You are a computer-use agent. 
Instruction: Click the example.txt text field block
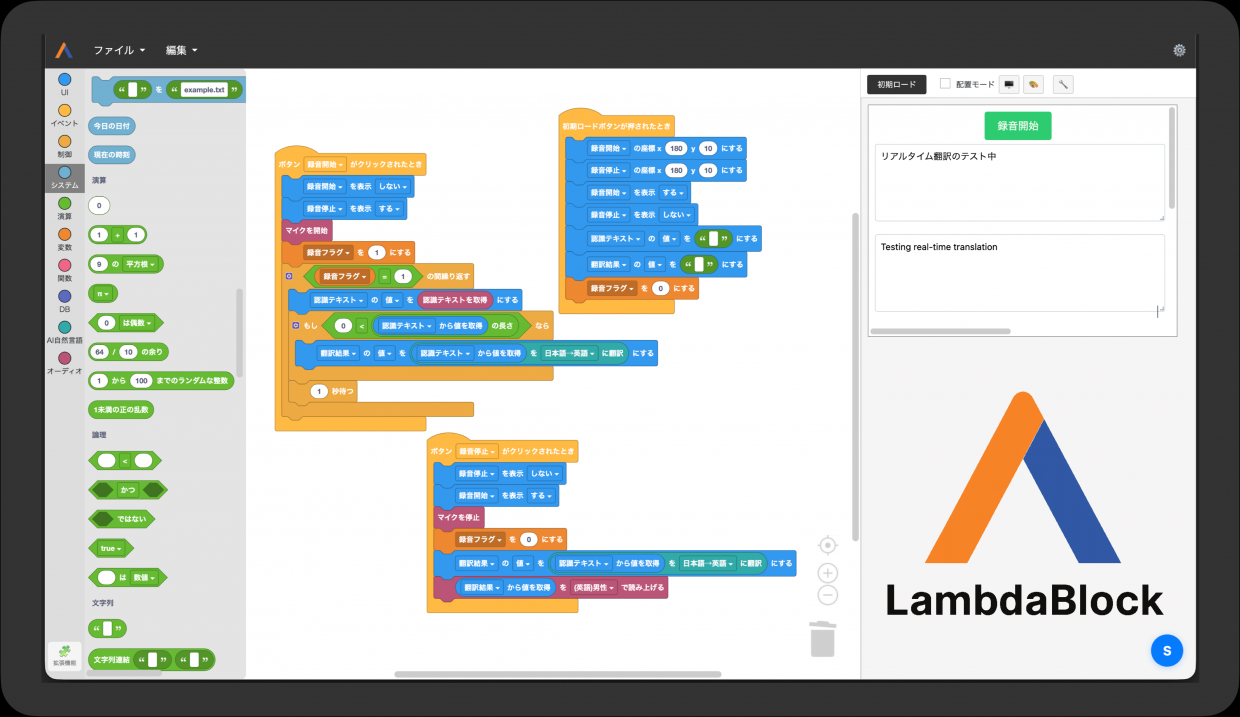206,90
